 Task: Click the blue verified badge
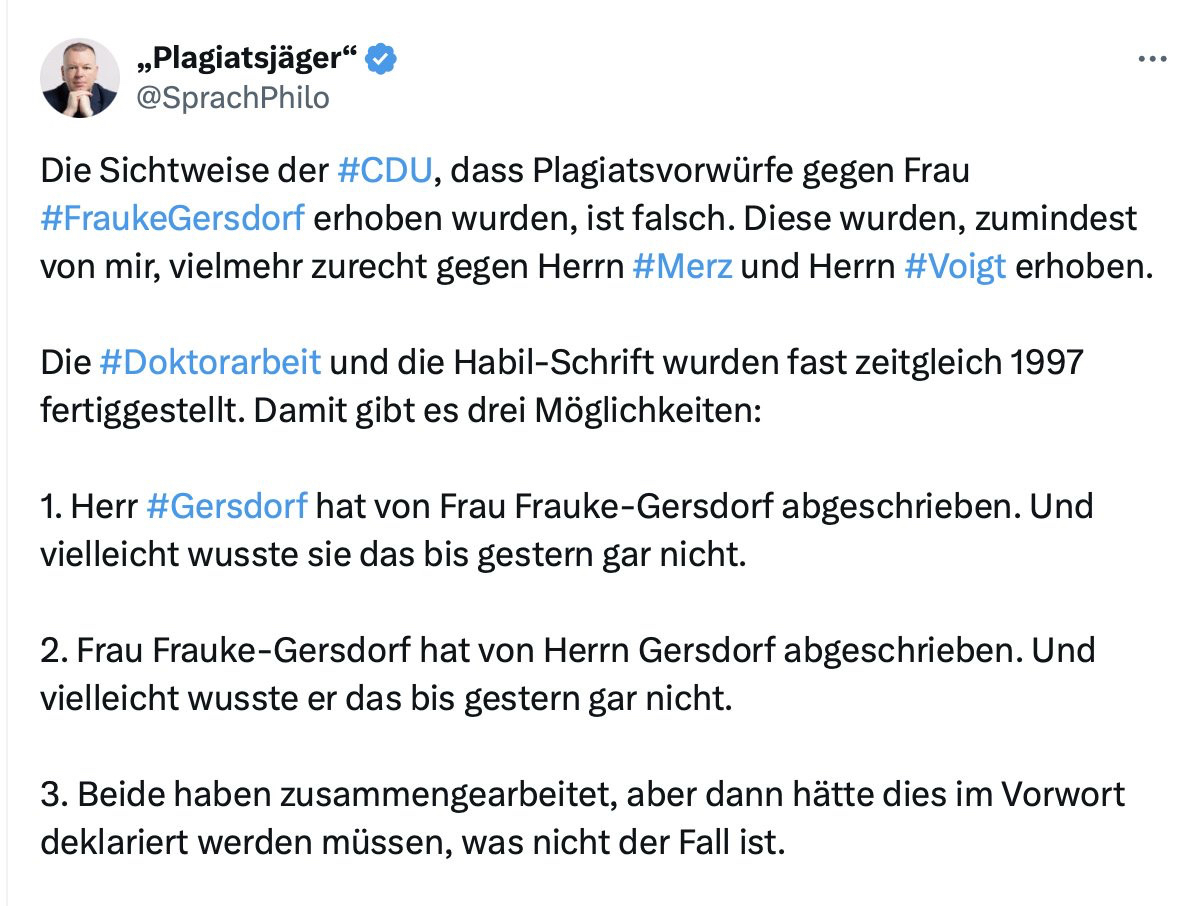381,59
